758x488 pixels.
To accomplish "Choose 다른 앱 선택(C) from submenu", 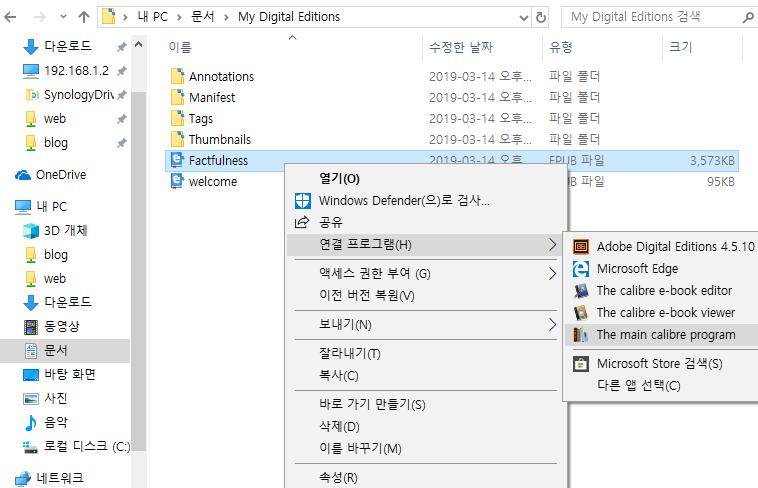I will point(638,386).
